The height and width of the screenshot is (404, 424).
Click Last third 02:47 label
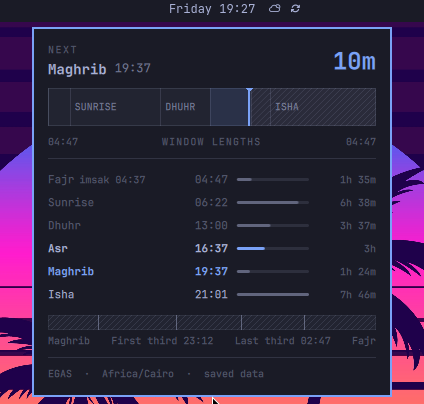(283, 341)
